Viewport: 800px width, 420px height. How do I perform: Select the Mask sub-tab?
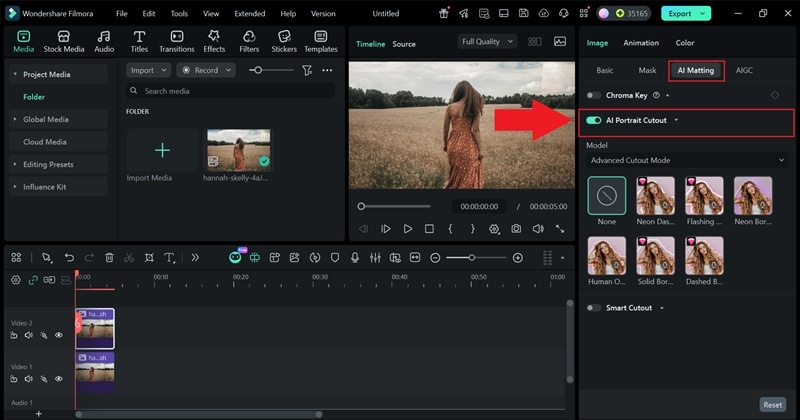click(647, 70)
